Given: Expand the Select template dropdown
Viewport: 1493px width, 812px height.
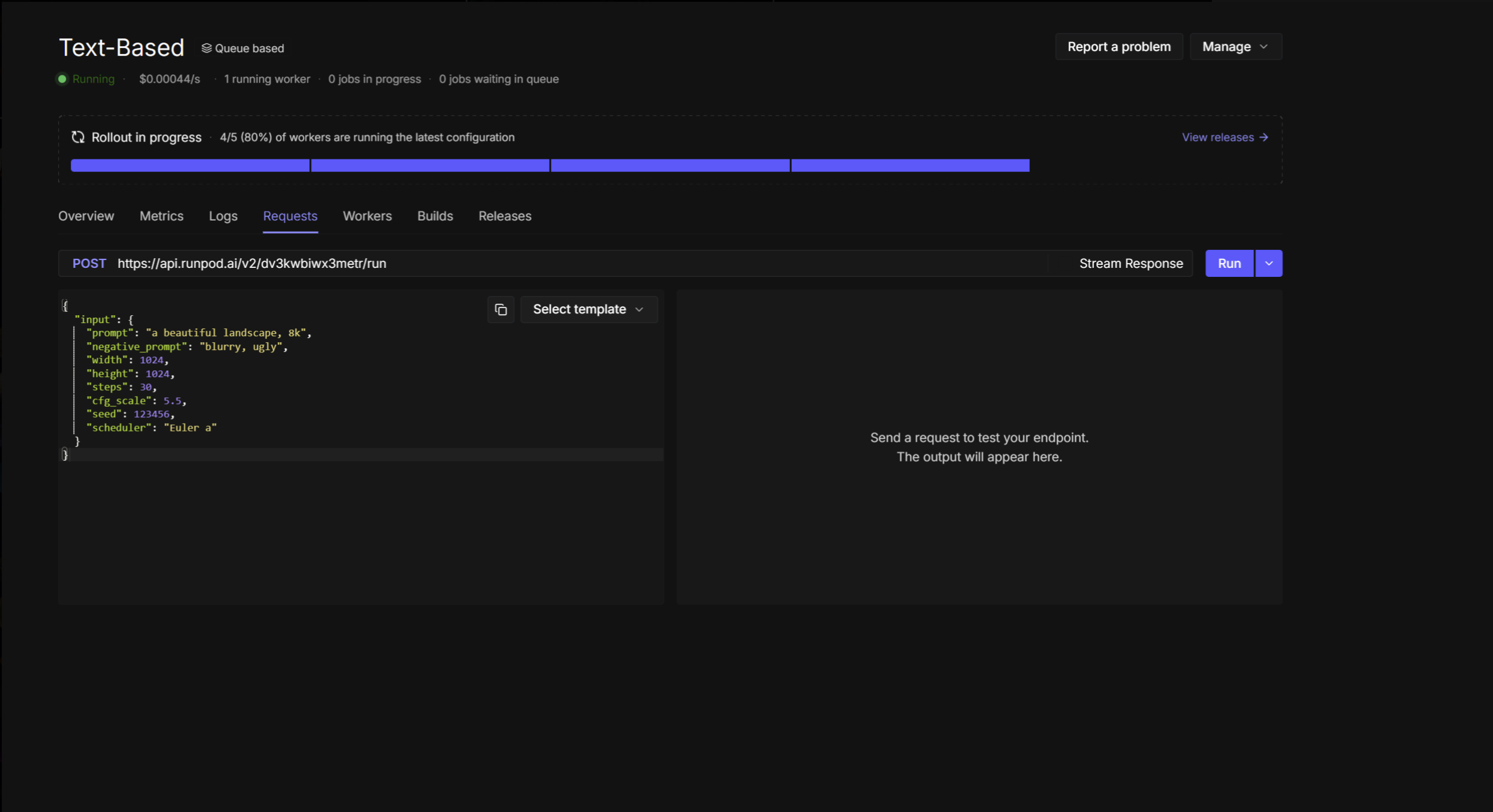Looking at the screenshot, I should [588, 309].
